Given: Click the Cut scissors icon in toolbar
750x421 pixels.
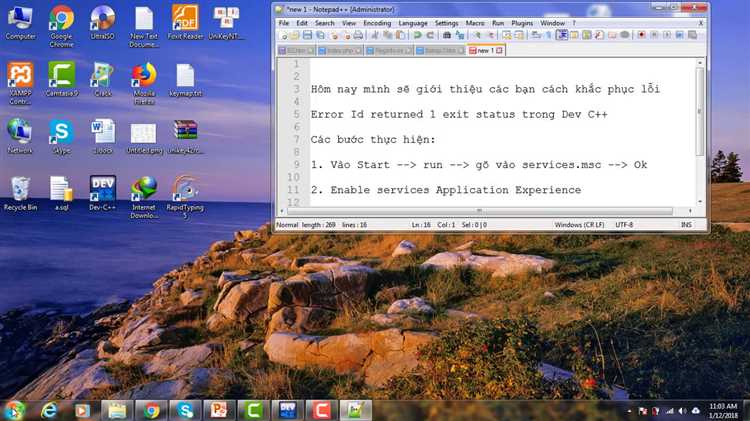Looking at the screenshot, I should (x=375, y=35).
